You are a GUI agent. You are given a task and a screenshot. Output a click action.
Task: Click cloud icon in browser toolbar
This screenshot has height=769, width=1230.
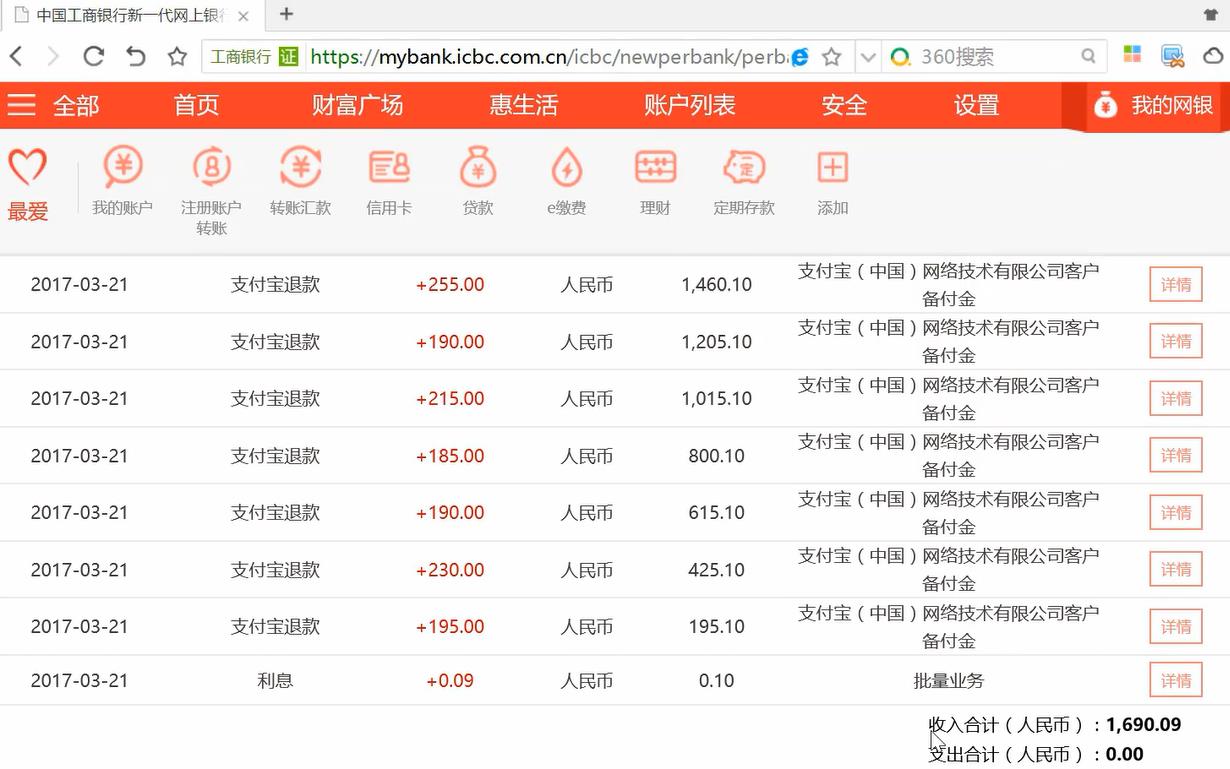click(x=1213, y=56)
